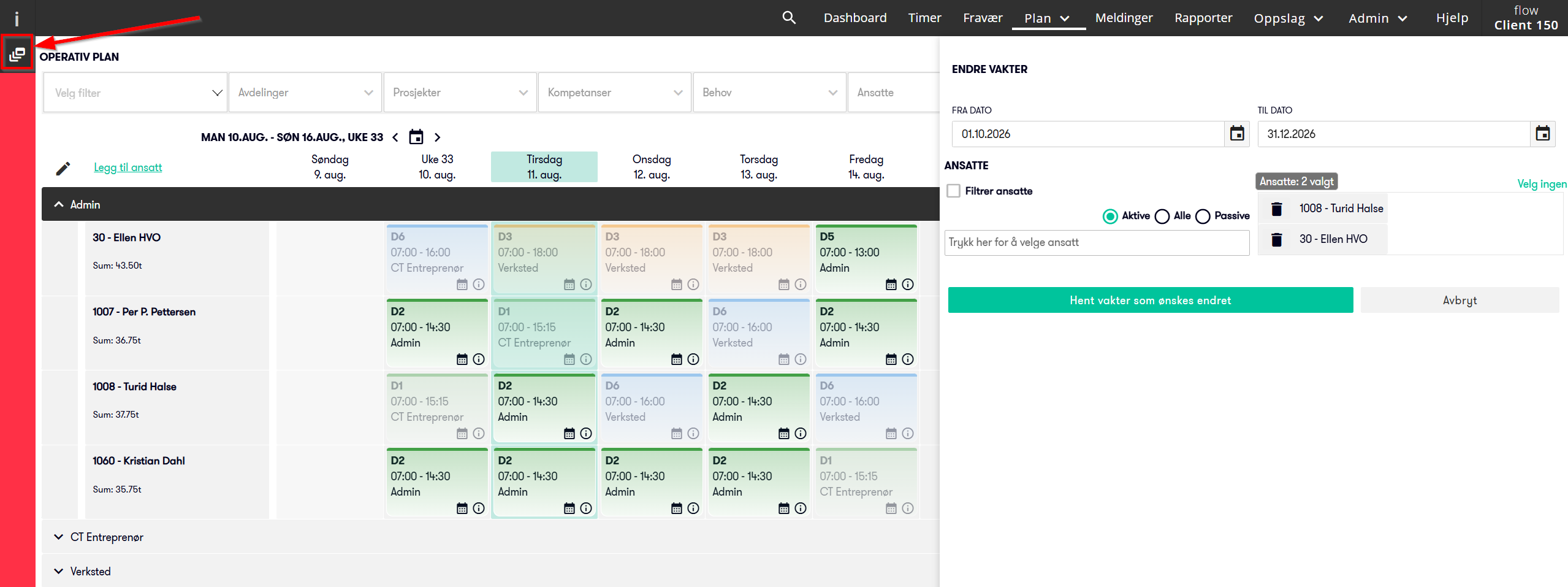The width and height of the screenshot is (1568, 587).
Task: Open the Meldinger menu item
Action: click(1124, 18)
